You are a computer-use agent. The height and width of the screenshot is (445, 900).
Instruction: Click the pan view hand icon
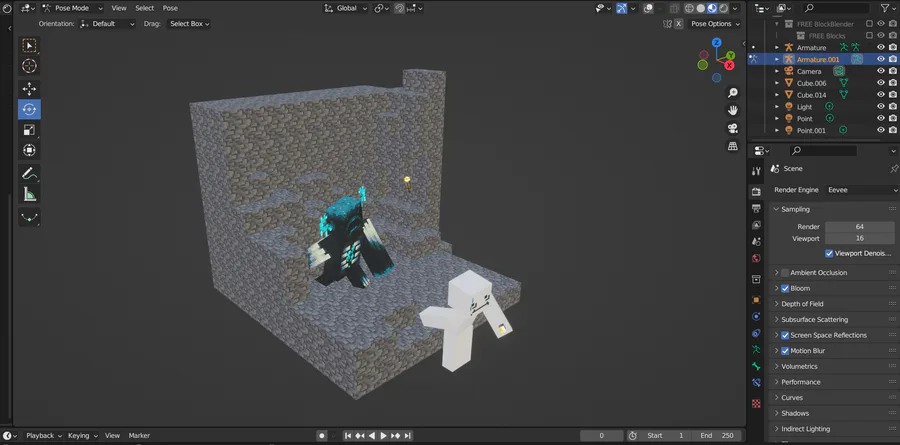coord(733,110)
